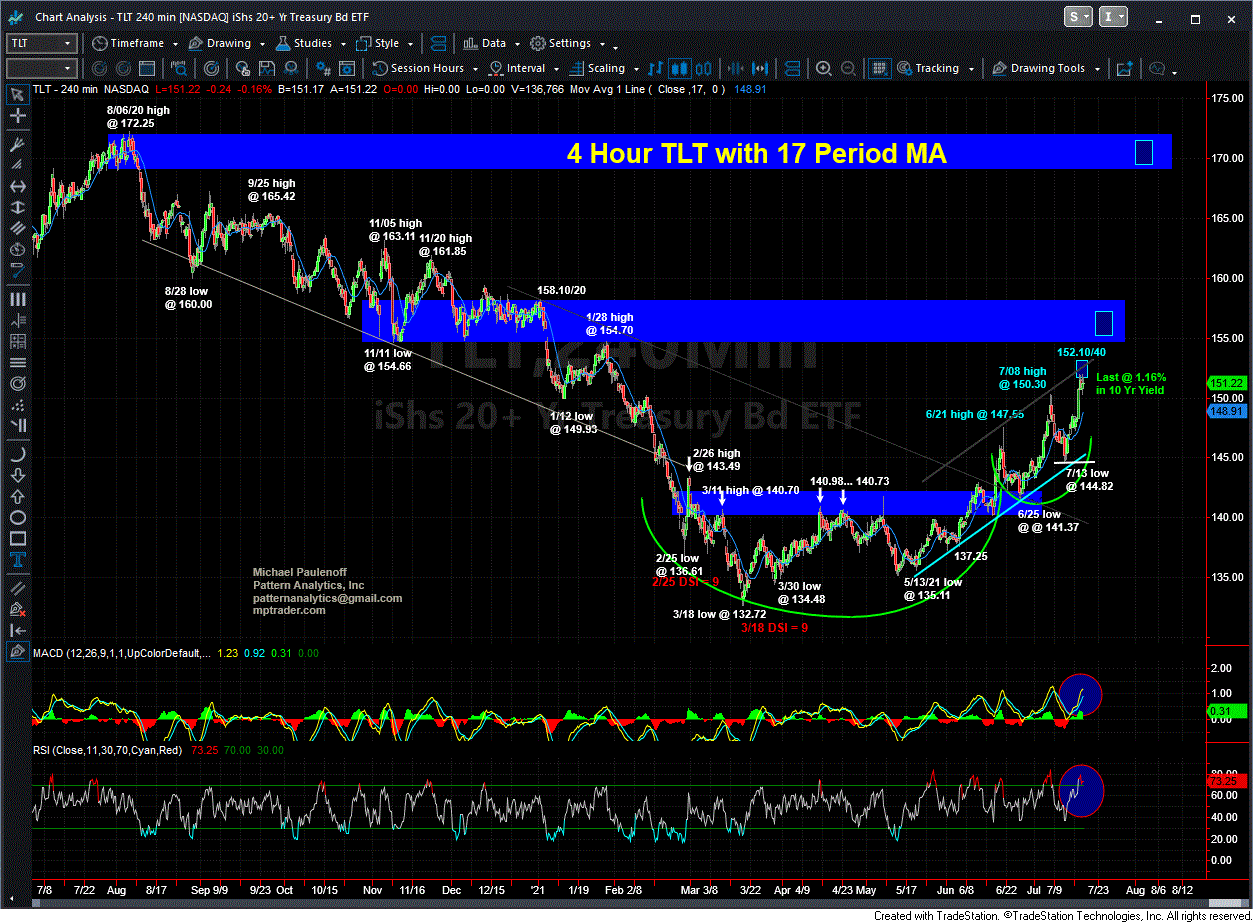Switch chart style to filled candlesticks
The width and height of the screenshot is (1253, 922).
coord(680,68)
